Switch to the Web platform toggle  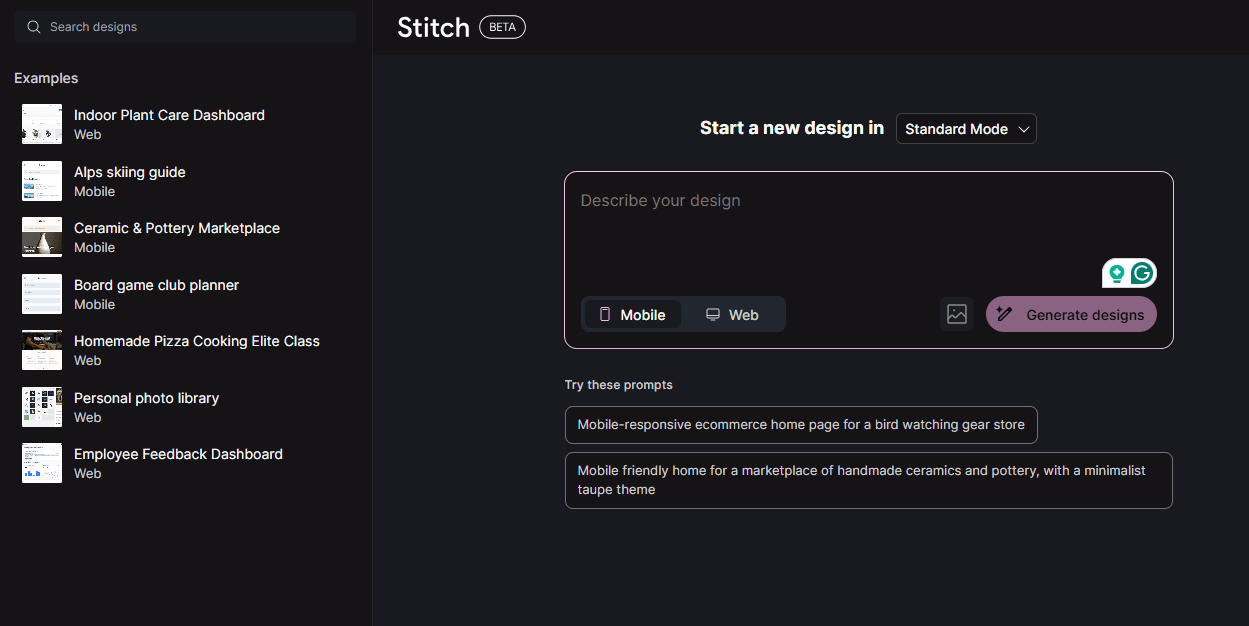732,314
